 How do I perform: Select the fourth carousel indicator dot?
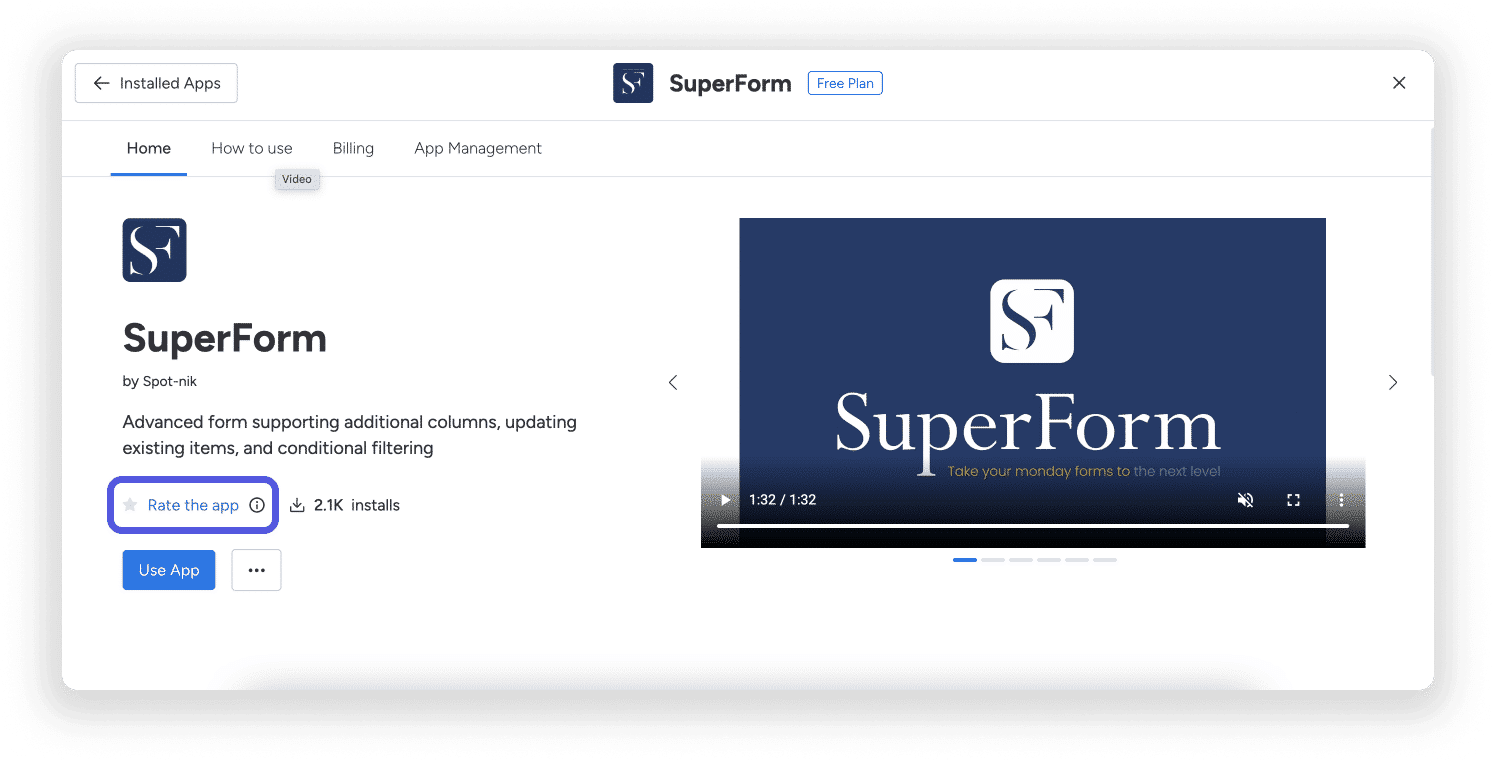click(x=1049, y=560)
